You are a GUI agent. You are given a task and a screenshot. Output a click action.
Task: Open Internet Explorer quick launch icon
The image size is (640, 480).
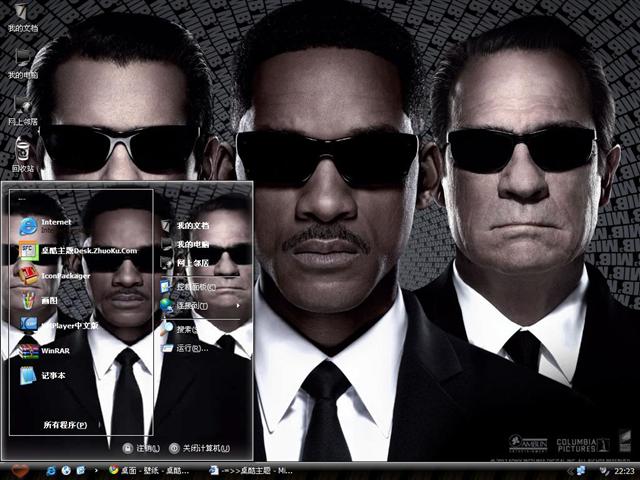point(51,471)
